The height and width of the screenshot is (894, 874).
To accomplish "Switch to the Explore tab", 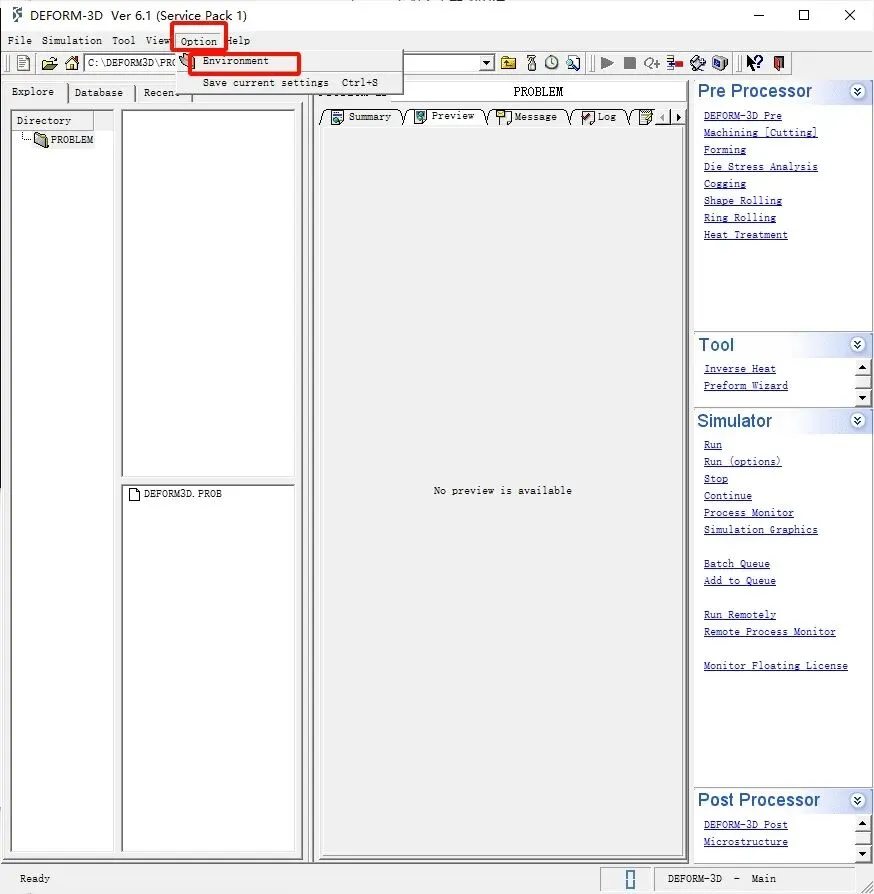I will click(x=33, y=92).
